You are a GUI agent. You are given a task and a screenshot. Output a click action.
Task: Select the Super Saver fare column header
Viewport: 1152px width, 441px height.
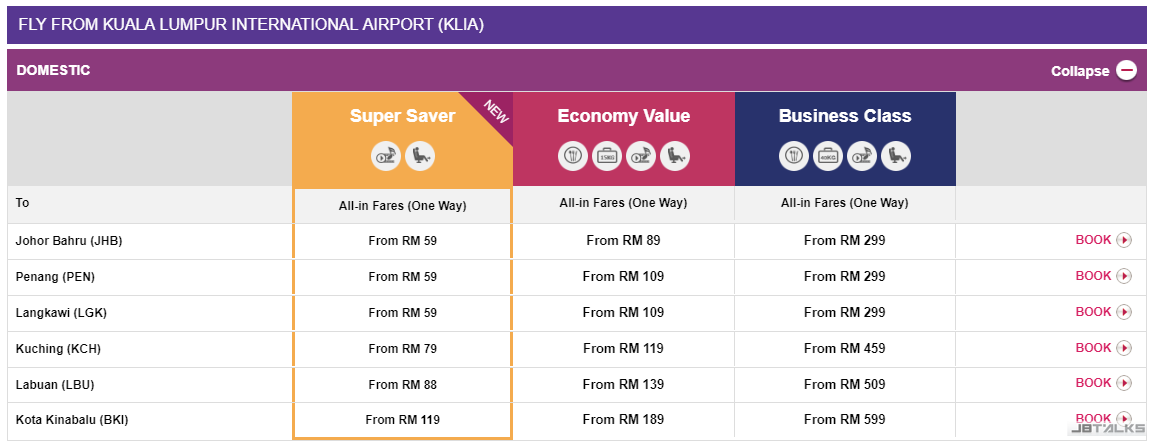[402, 116]
